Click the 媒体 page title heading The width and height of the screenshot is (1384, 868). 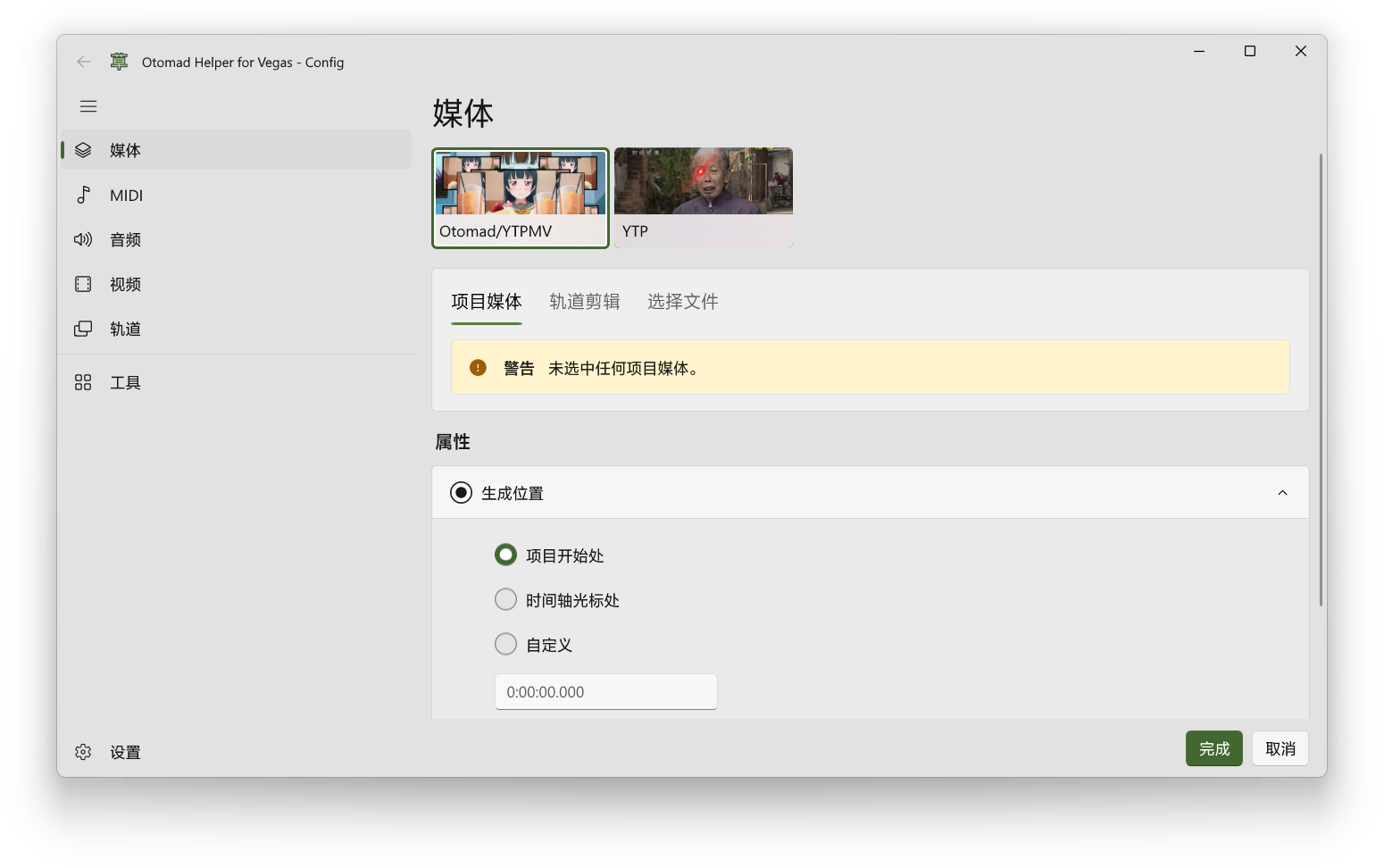coord(463,113)
